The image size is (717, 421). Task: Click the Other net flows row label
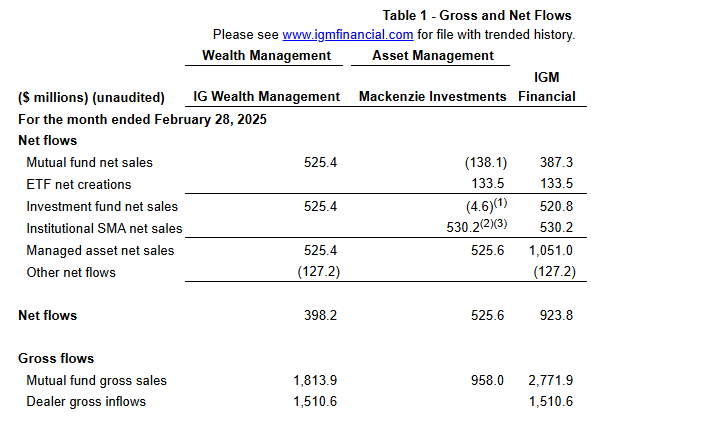click(71, 272)
